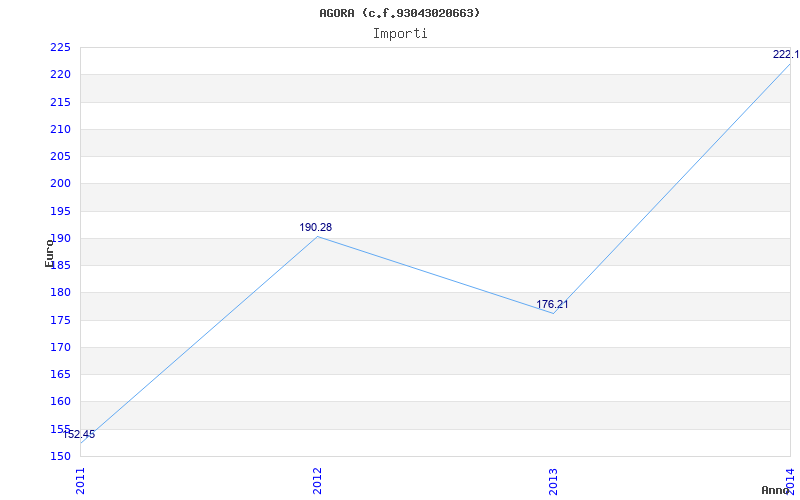
Task: Click the 150 y-axis tick label
Action: pos(59,457)
